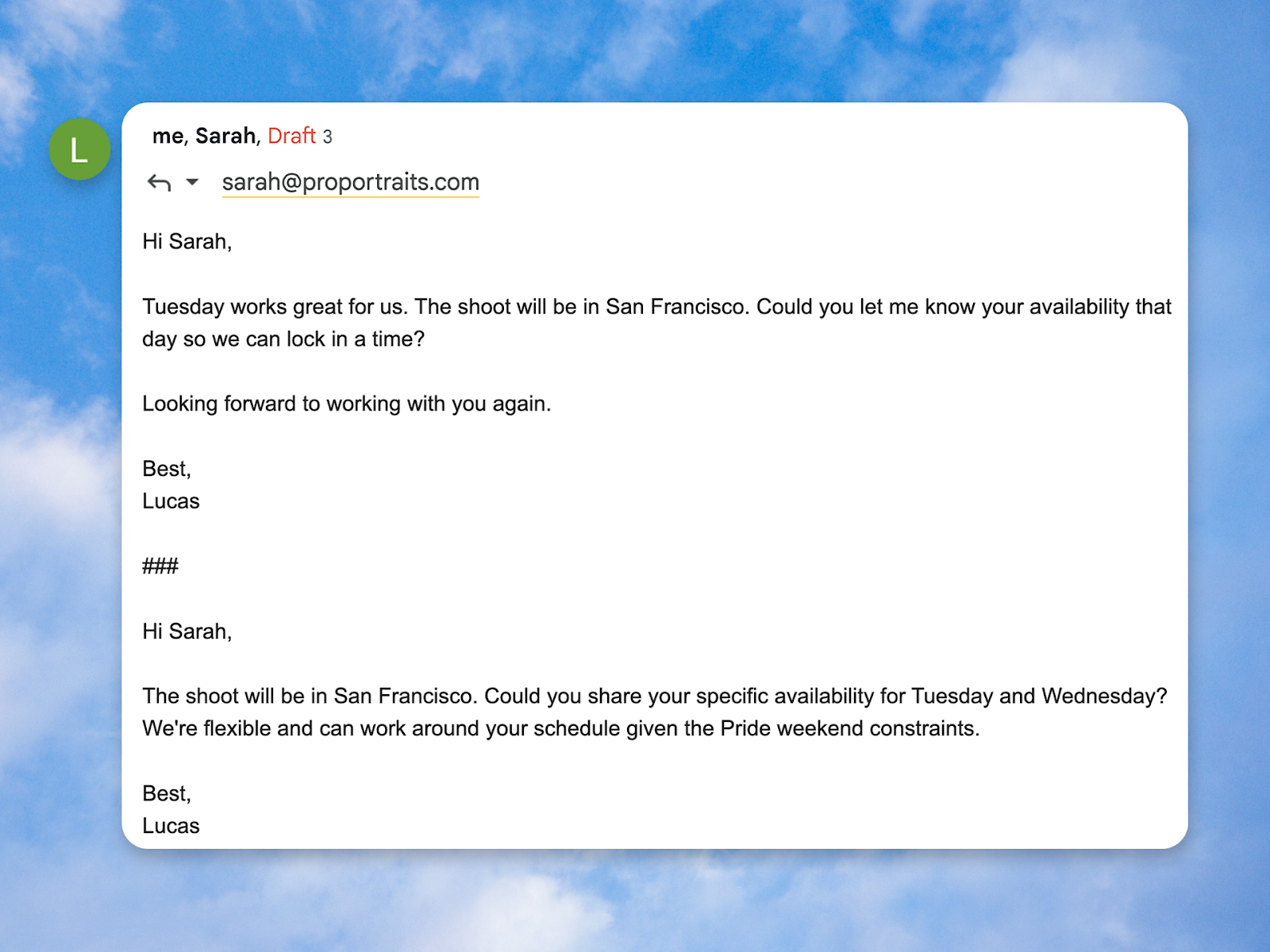Click 'Looking forward to working with you again.'
This screenshot has width=1270, height=952.
[347, 404]
